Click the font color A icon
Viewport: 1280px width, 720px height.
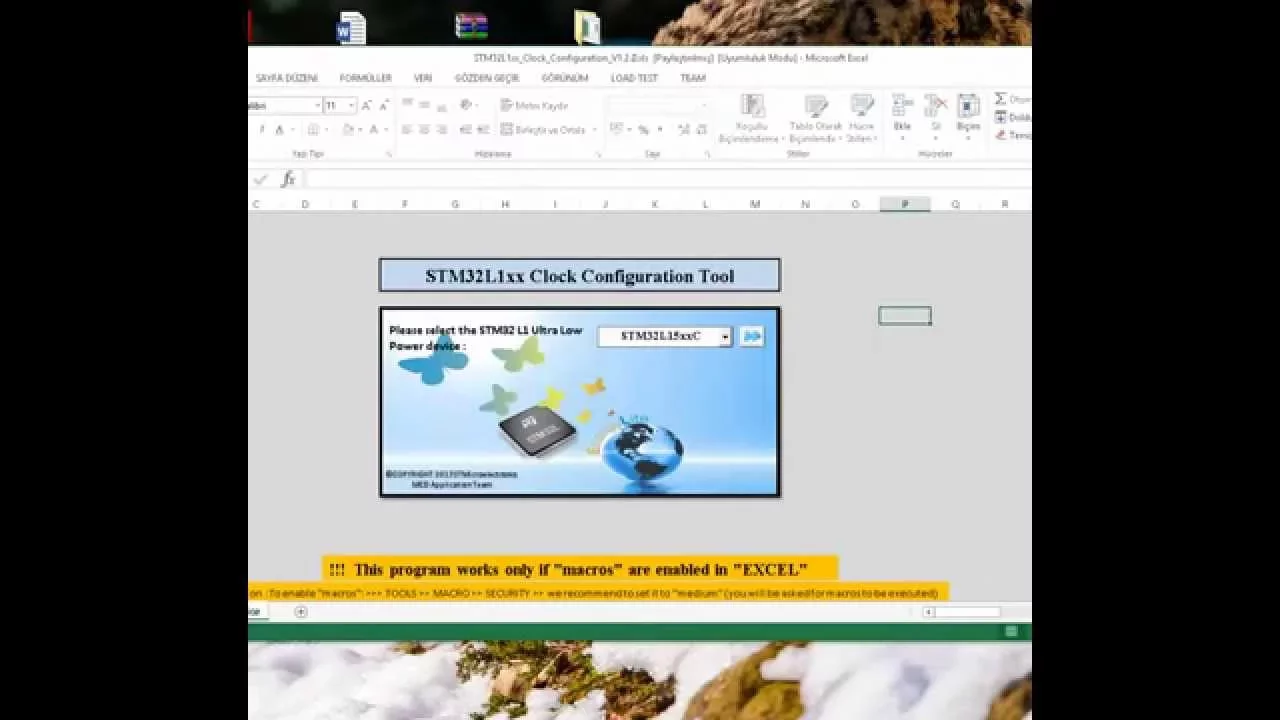[374, 130]
